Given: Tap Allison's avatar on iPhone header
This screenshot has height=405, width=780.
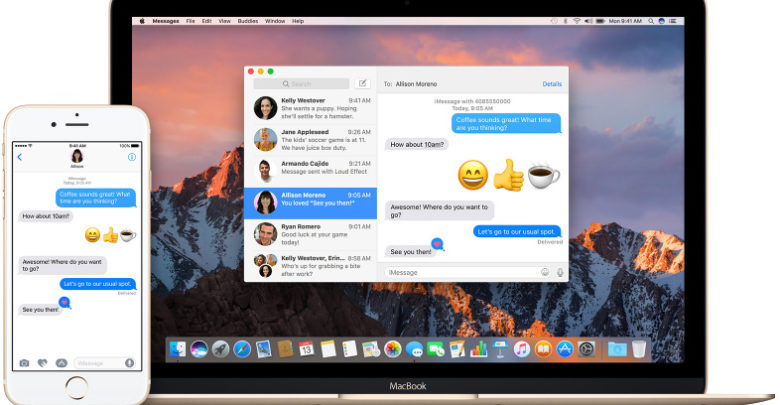Looking at the screenshot, I should point(77,156).
